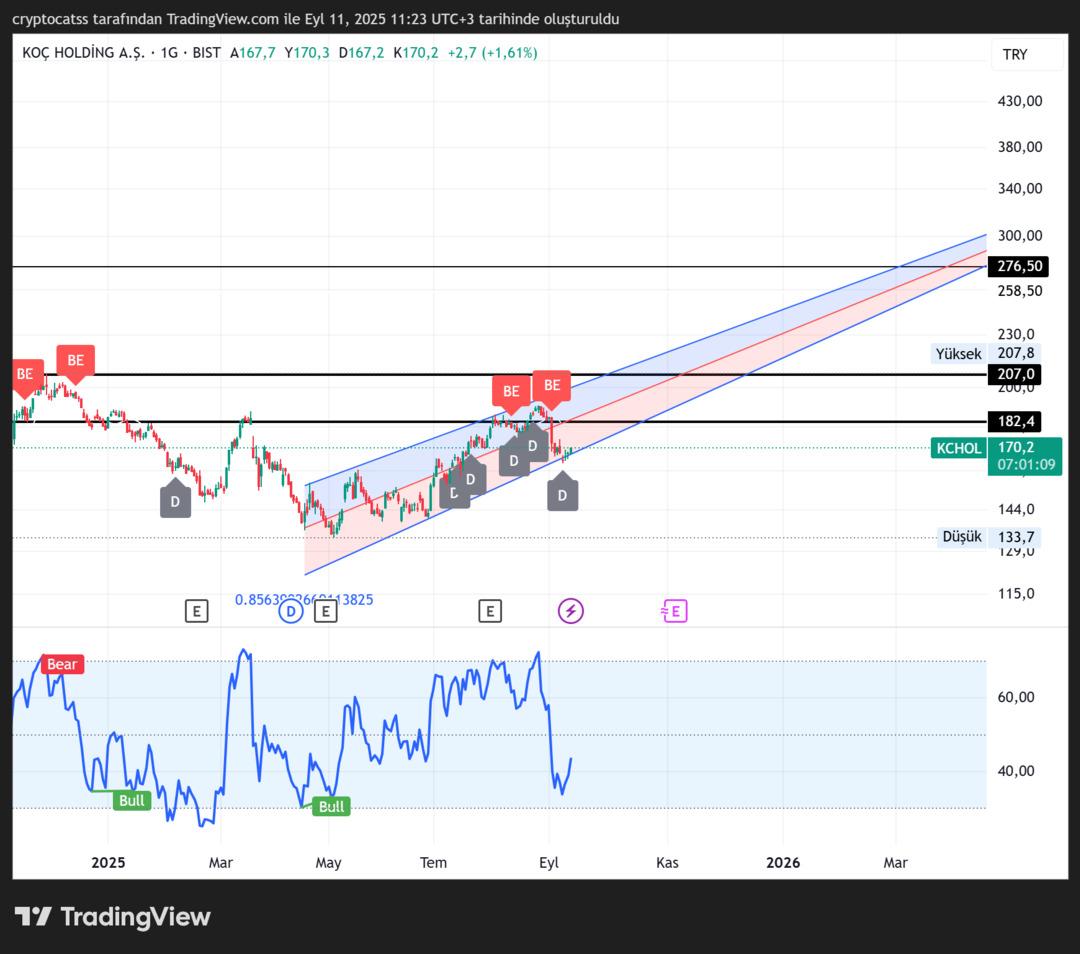1080x954 pixels.
Task: Click the 60,00 RSI axis label
Action: point(1016,697)
